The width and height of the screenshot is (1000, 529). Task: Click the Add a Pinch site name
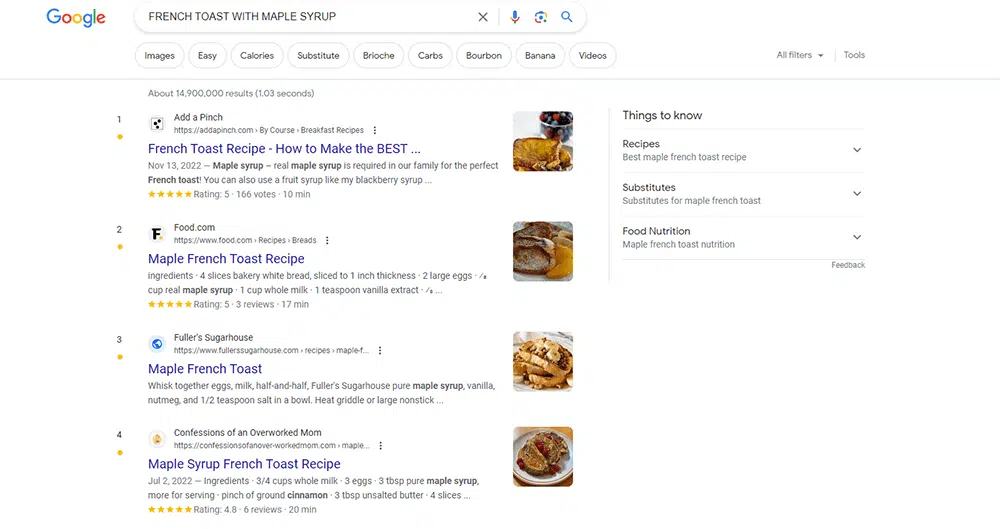click(198, 117)
